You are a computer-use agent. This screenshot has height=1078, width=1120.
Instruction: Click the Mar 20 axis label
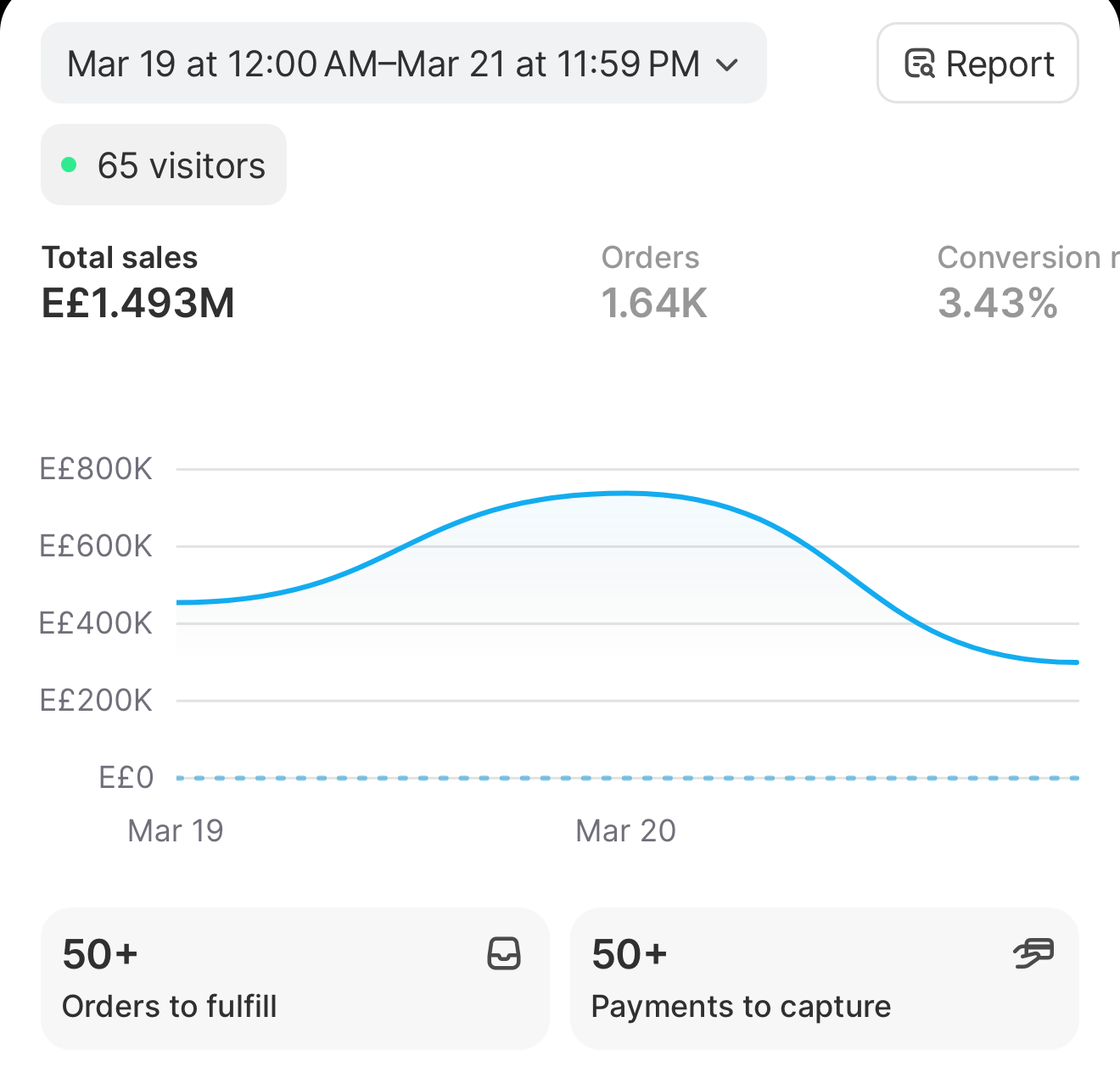[625, 830]
